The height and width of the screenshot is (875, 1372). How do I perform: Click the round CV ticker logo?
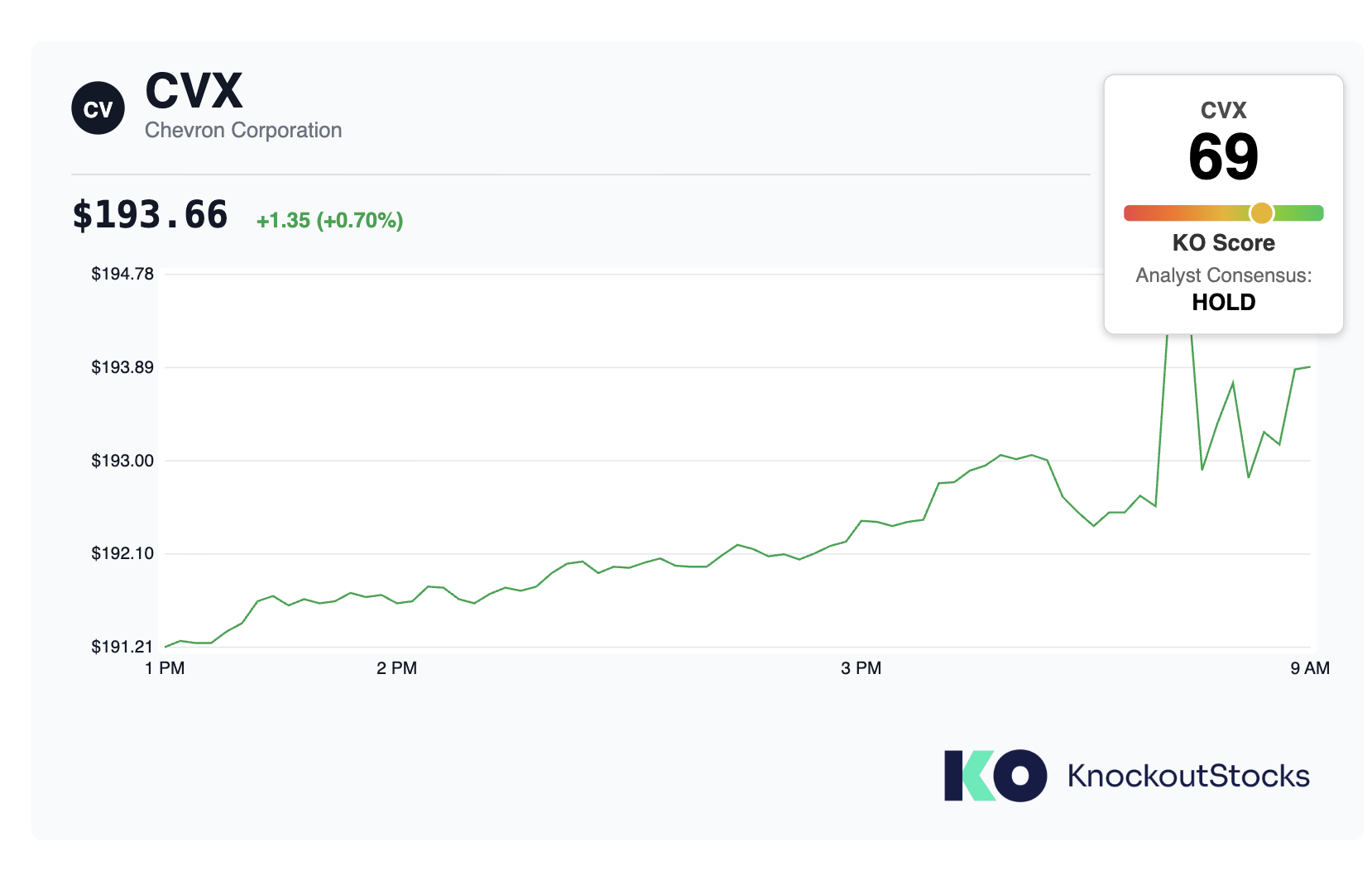pos(98,108)
